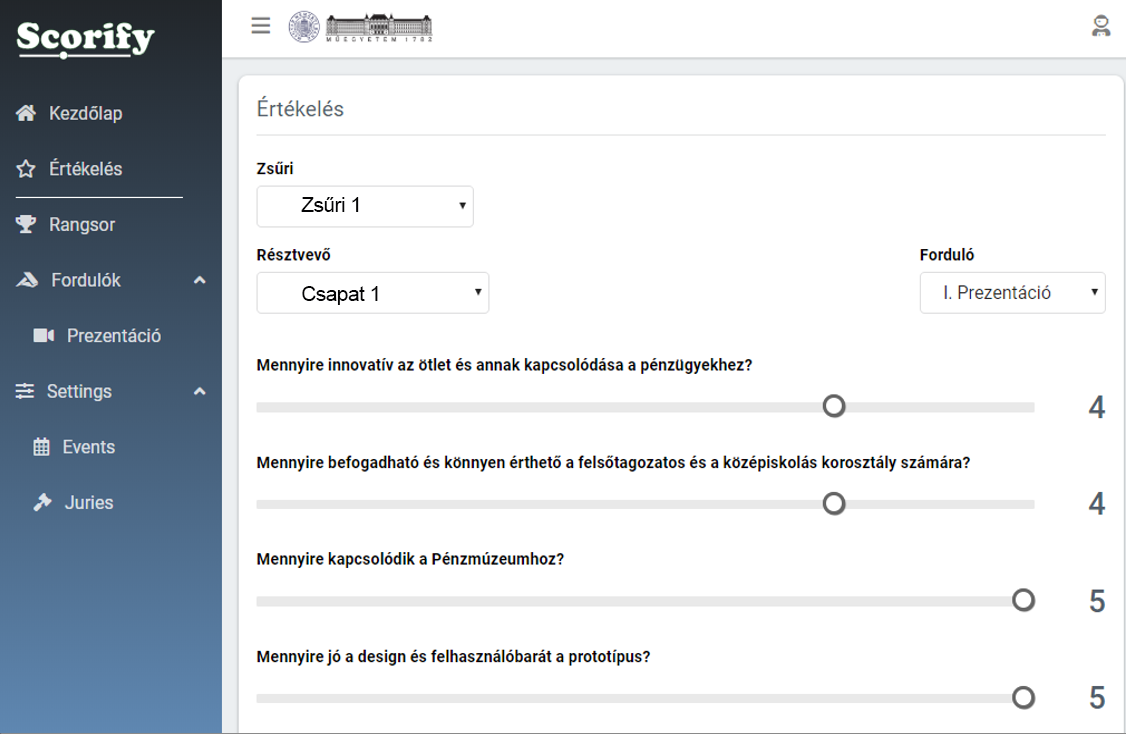Click the innovation question slider handle
Image resolution: width=1126 pixels, height=734 pixels.
(x=834, y=406)
